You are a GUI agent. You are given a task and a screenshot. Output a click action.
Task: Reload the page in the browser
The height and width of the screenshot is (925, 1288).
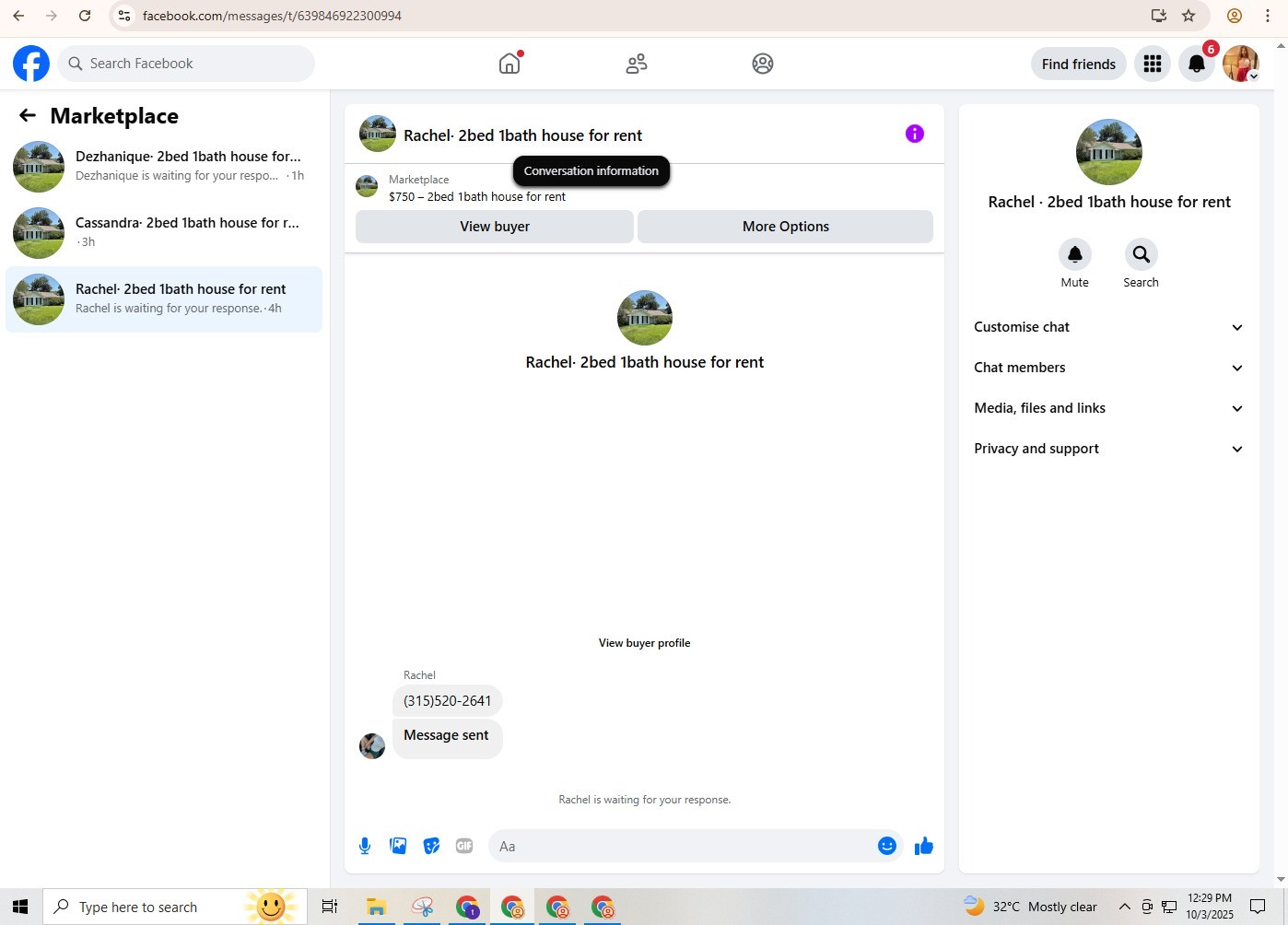point(85,16)
